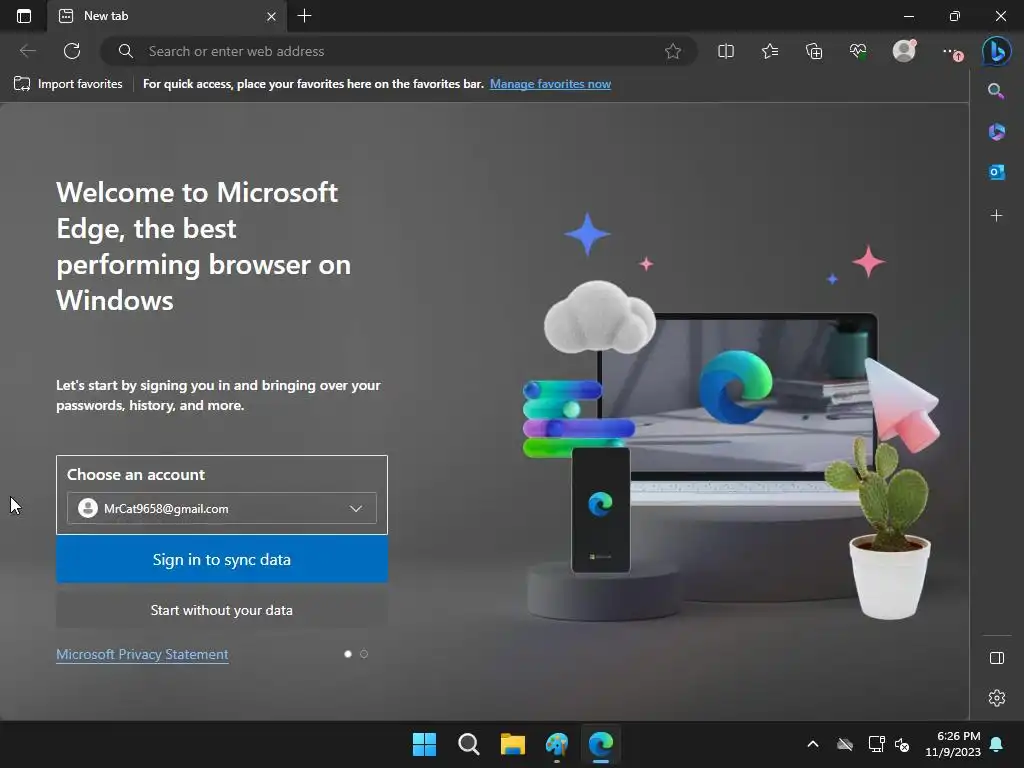This screenshot has height=768, width=1024.
Task: Open Microsoft 365 sidebar icon
Action: pos(996,131)
